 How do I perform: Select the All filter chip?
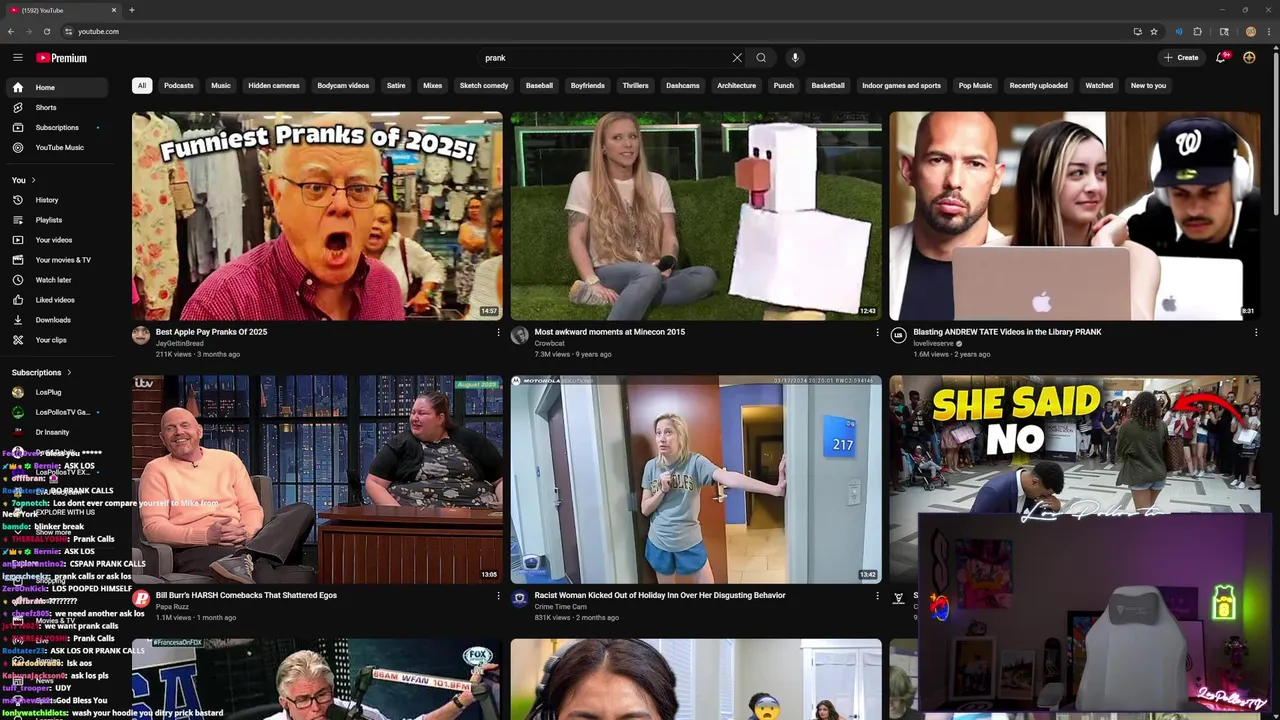pos(142,85)
